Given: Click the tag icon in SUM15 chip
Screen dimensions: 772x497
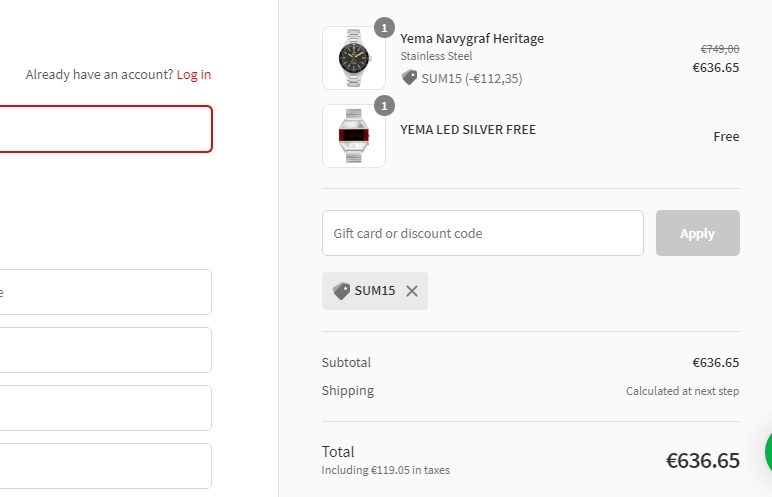Looking at the screenshot, I should pos(341,291).
